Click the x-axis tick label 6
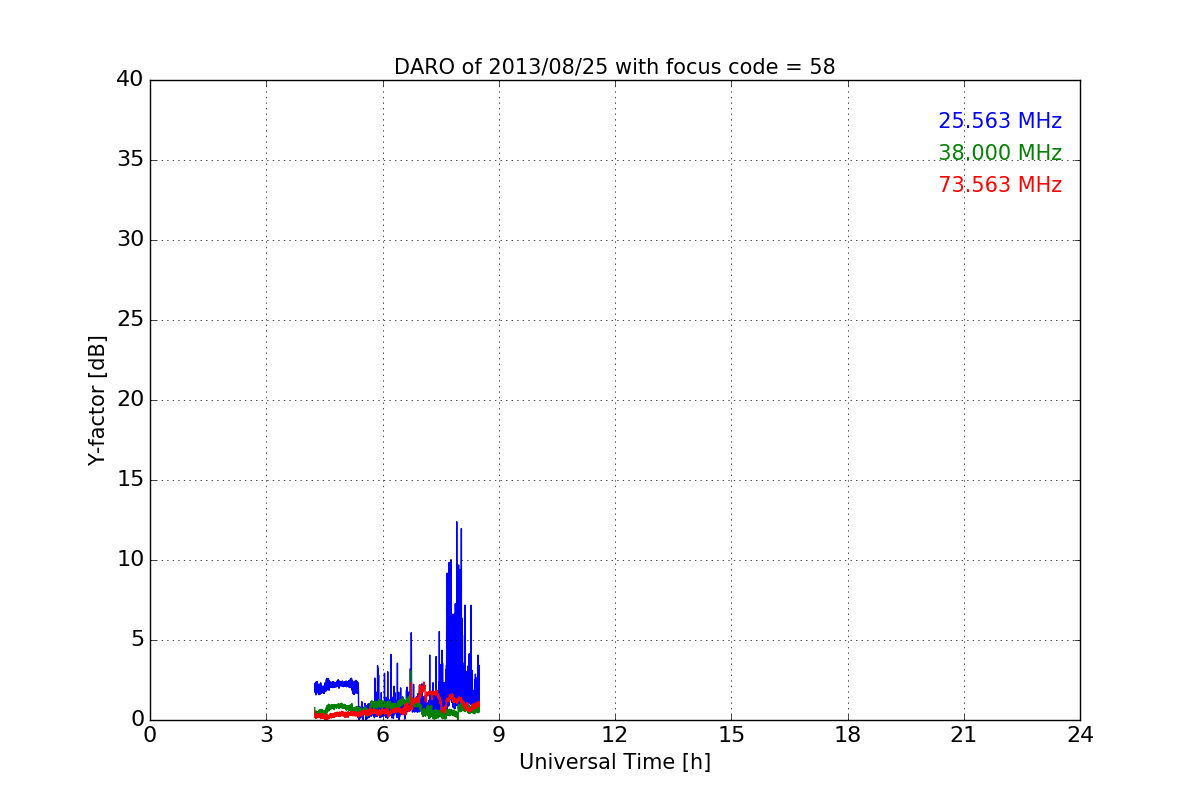 point(382,735)
